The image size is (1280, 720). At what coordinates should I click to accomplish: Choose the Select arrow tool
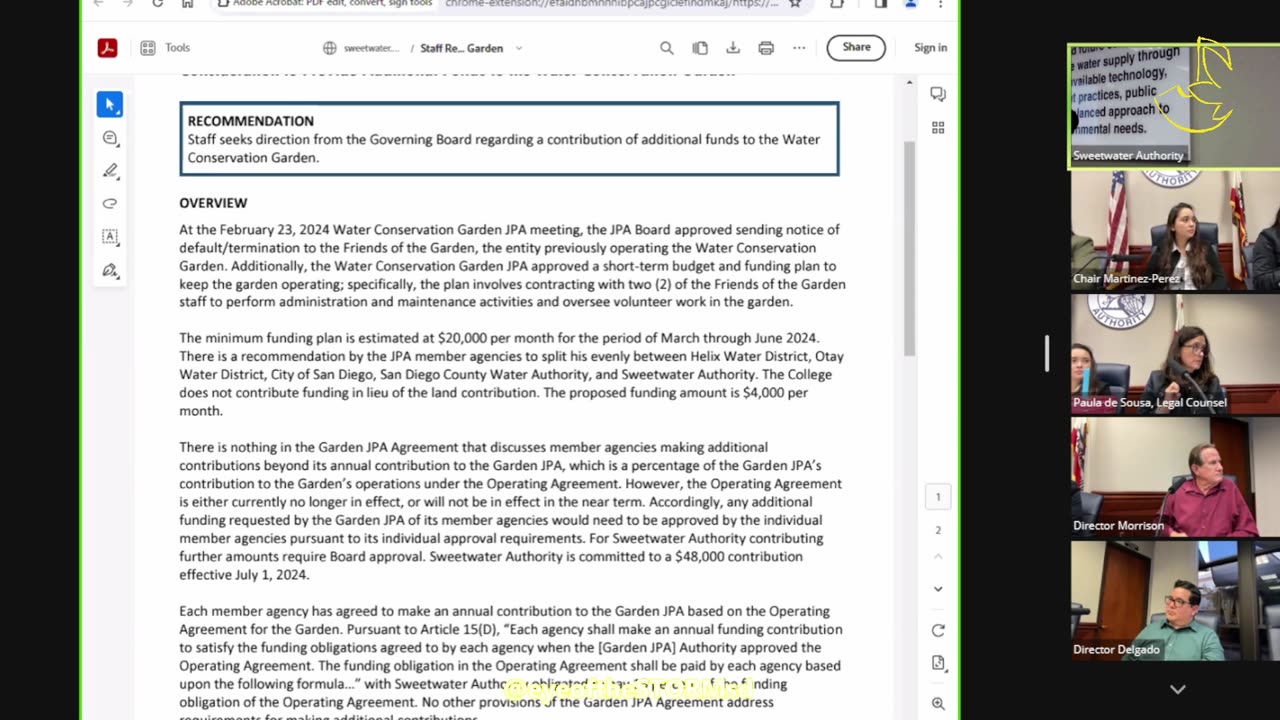(110, 105)
